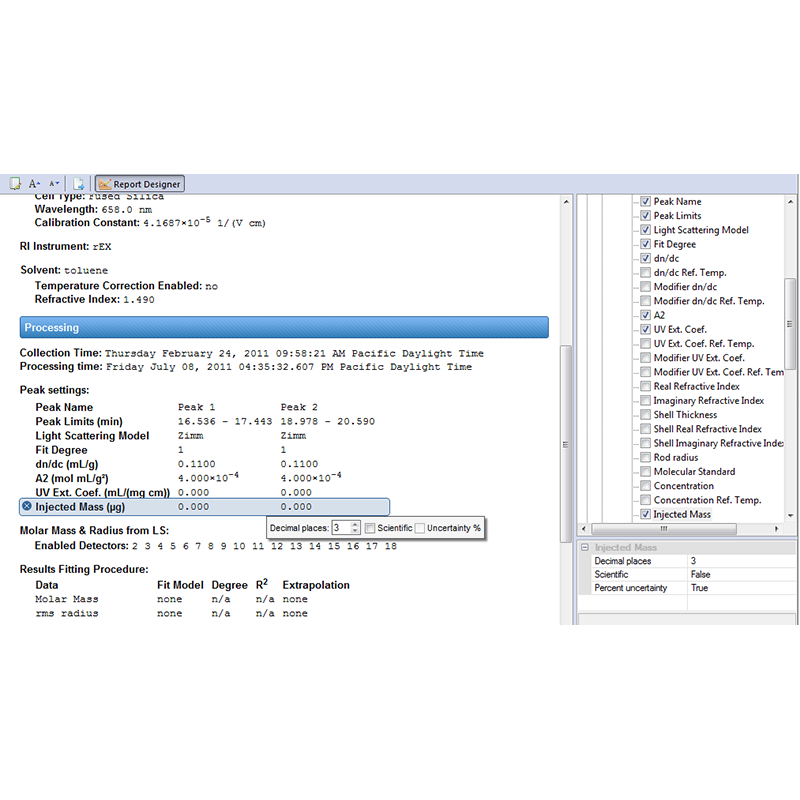This screenshot has width=800, height=800.
Task: Increase decimal places with the spinner up arrow
Action: click(x=355, y=524)
